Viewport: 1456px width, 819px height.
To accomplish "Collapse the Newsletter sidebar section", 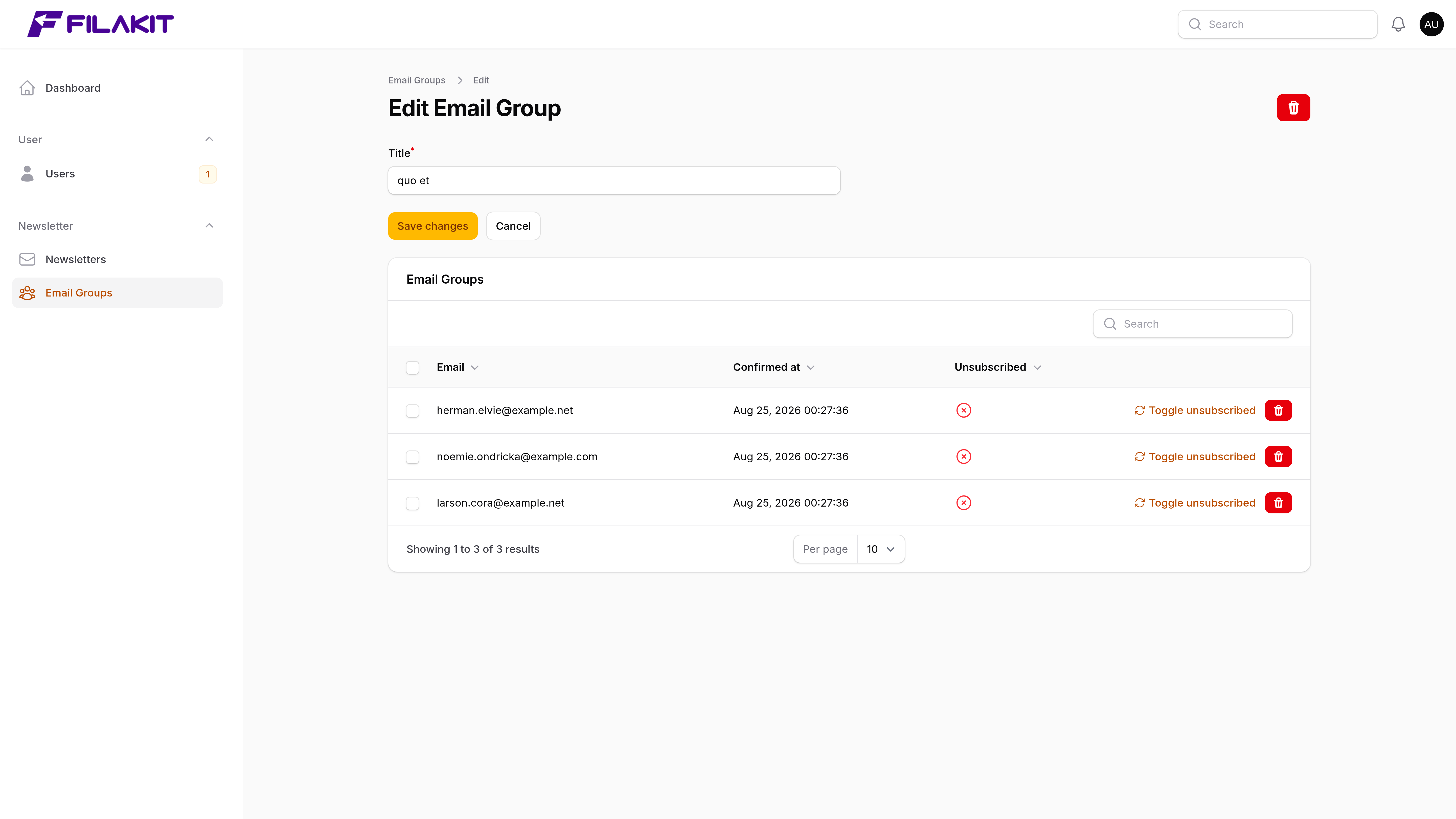I will click(209, 226).
